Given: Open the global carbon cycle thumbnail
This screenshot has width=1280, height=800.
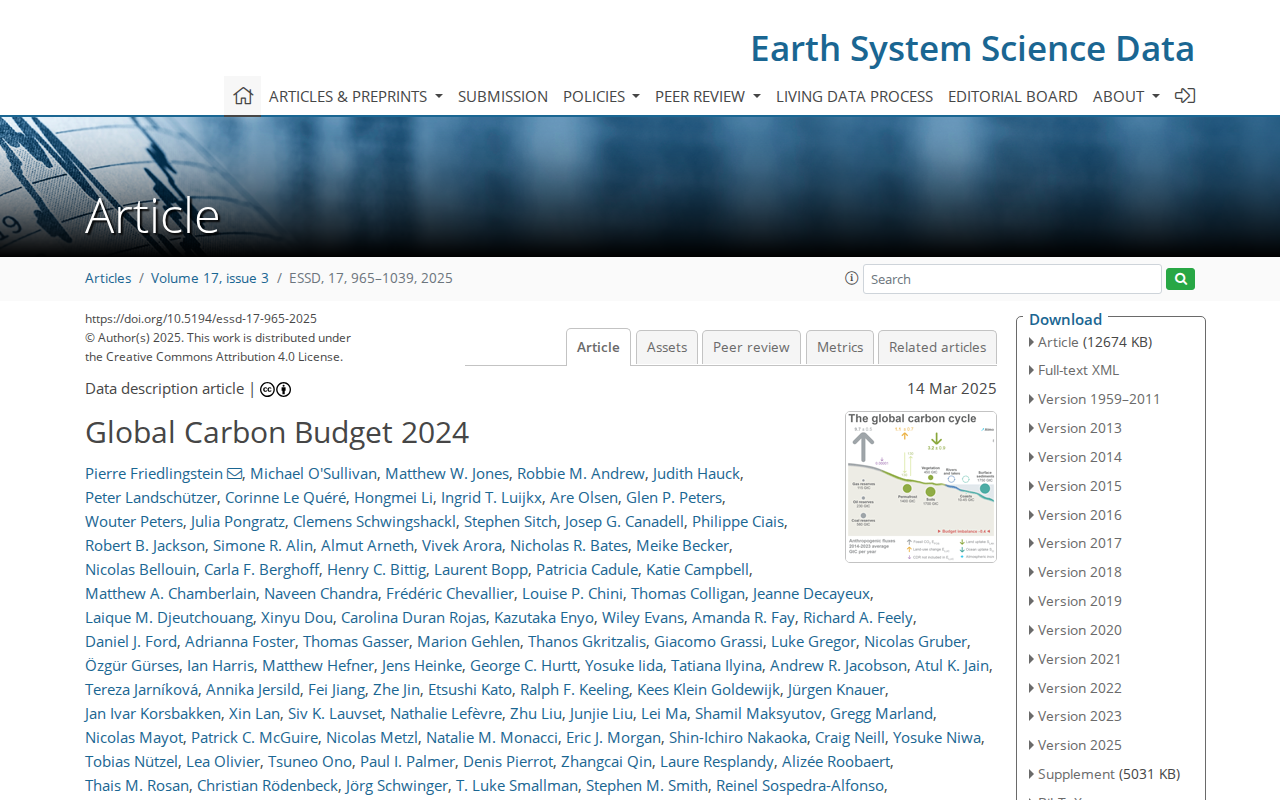Looking at the screenshot, I should pos(921,487).
